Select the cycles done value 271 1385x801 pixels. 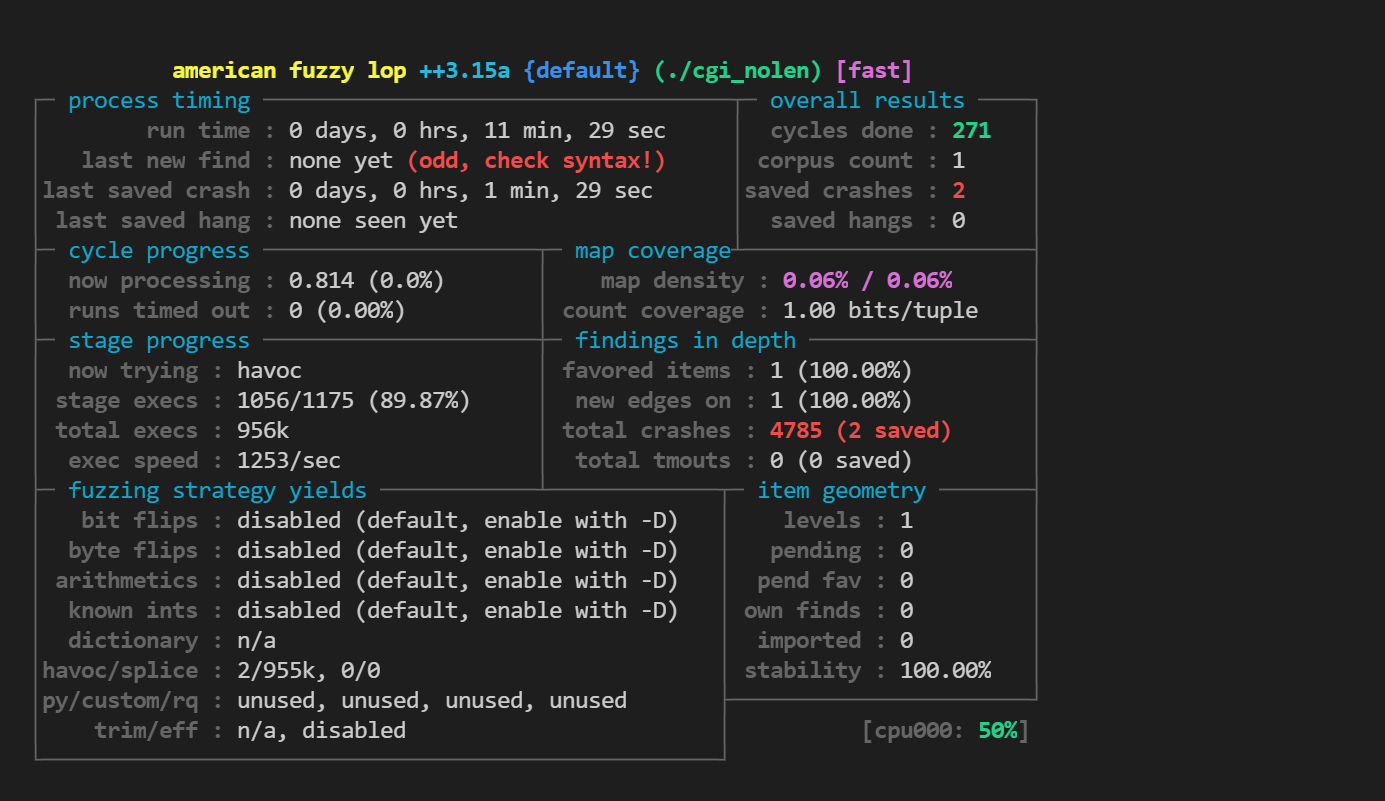pos(972,131)
